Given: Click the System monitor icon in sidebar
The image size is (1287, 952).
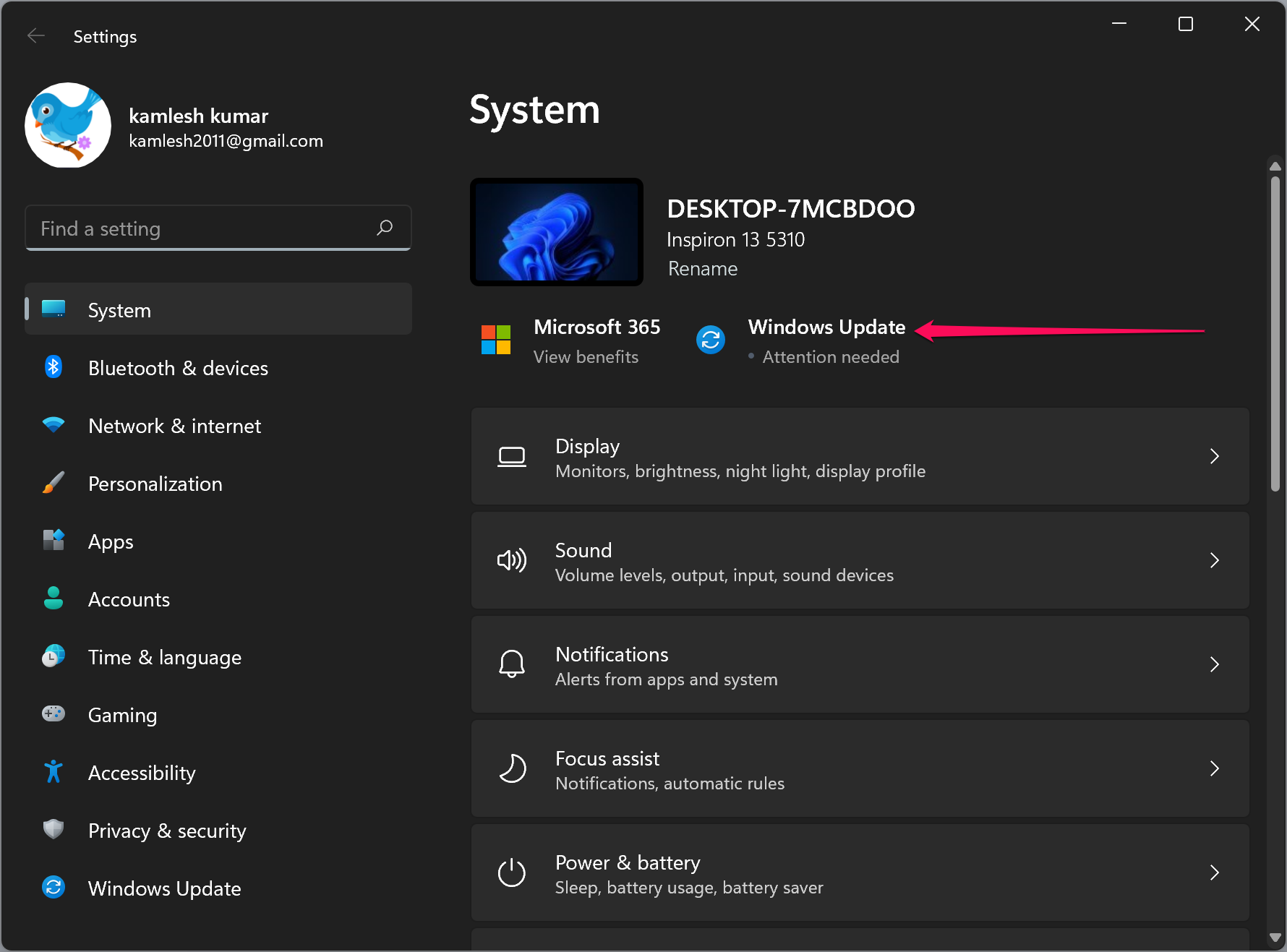Looking at the screenshot, I should point(54,309).
